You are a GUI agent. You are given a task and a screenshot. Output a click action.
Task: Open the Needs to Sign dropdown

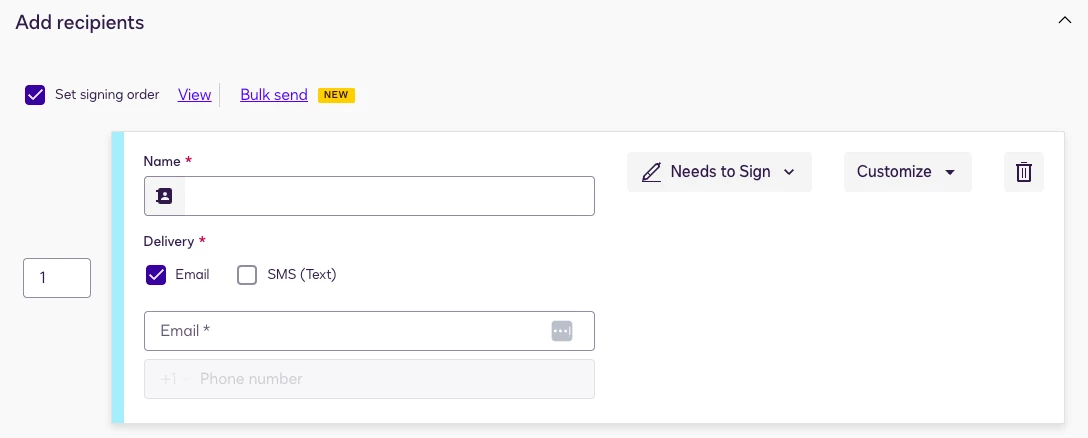pos(719,171)
